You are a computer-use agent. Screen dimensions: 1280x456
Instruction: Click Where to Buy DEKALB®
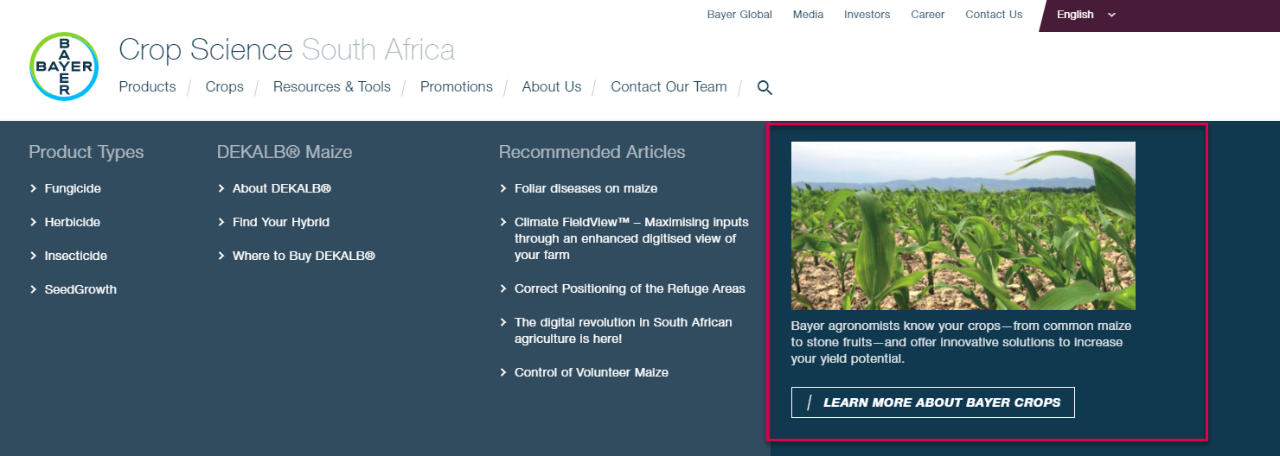pos(303,256)
